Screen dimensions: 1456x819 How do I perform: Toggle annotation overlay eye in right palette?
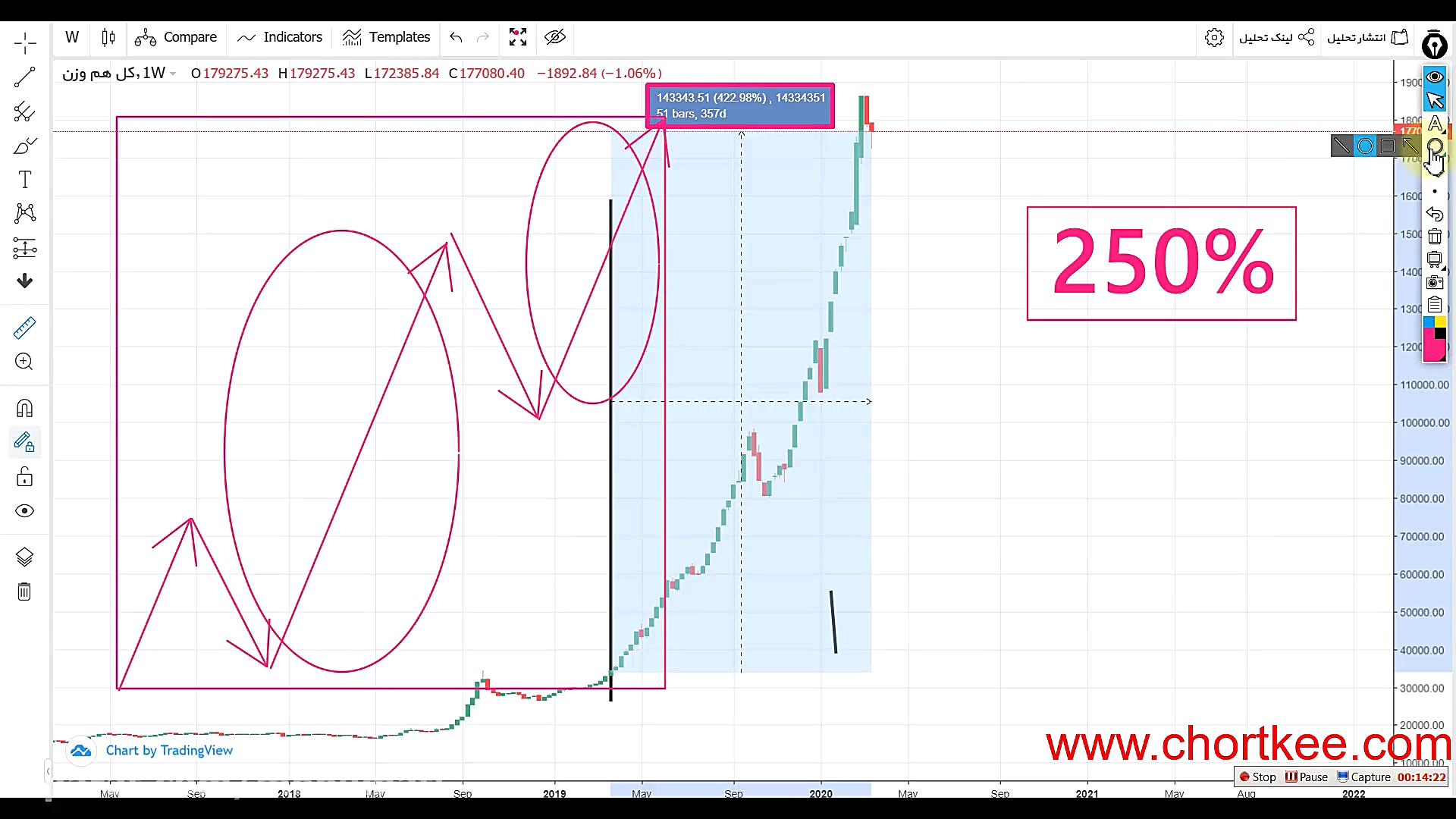(x=1434, y=77)
